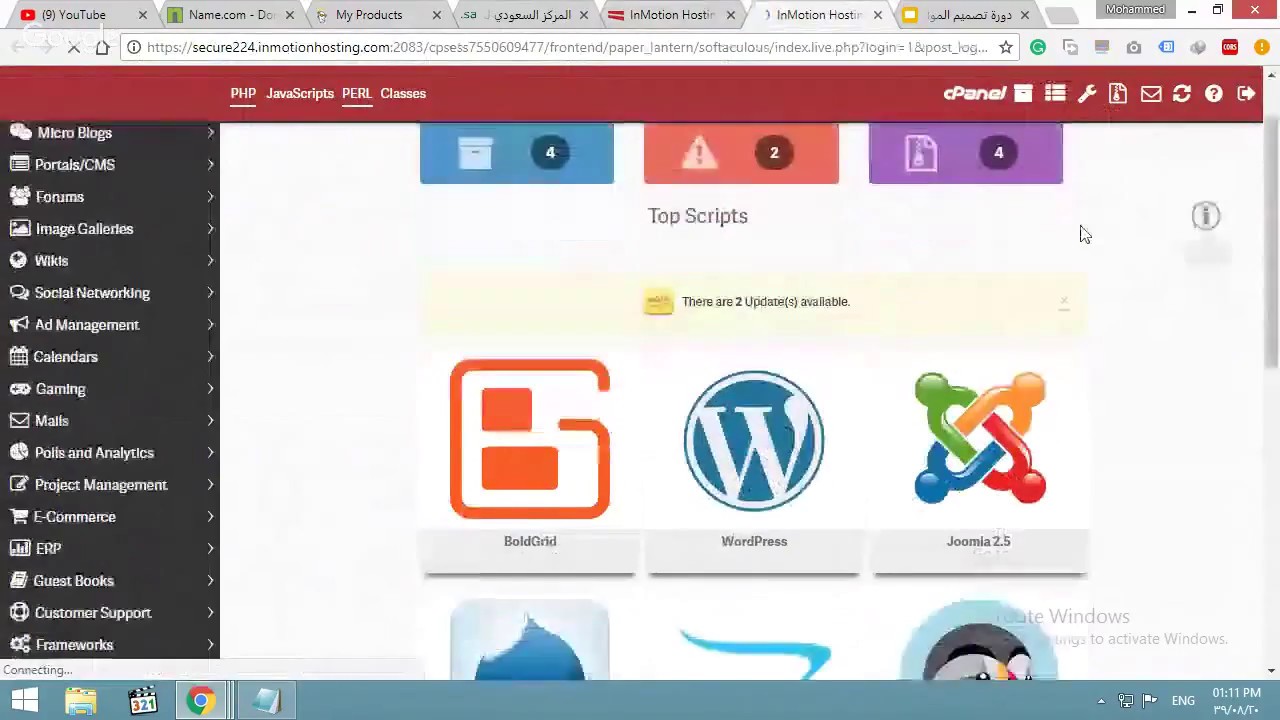Screen dimensions: 1280x720
Task: Expand the Wikis category
Action: [x=110, y=261]
